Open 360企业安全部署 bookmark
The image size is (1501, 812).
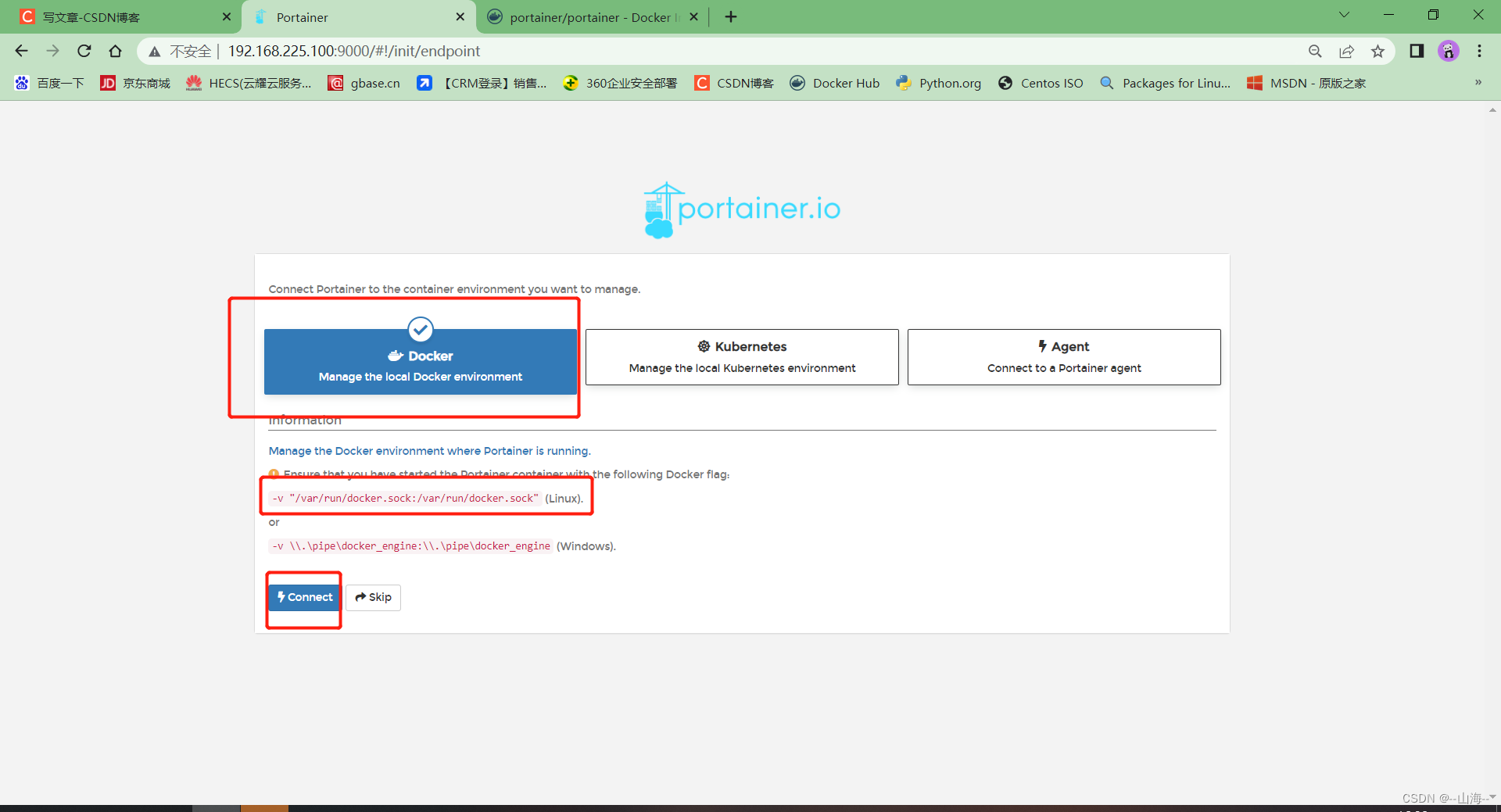click(620, 83)
